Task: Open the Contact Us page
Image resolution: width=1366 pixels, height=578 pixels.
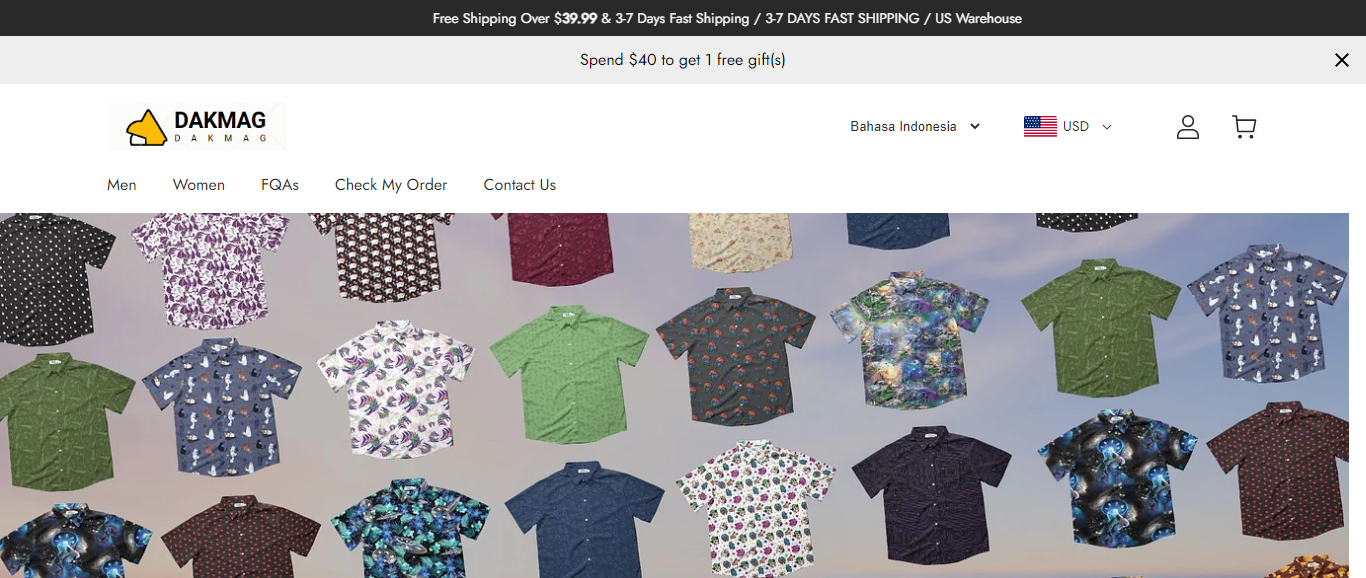Action: (520, 185)
